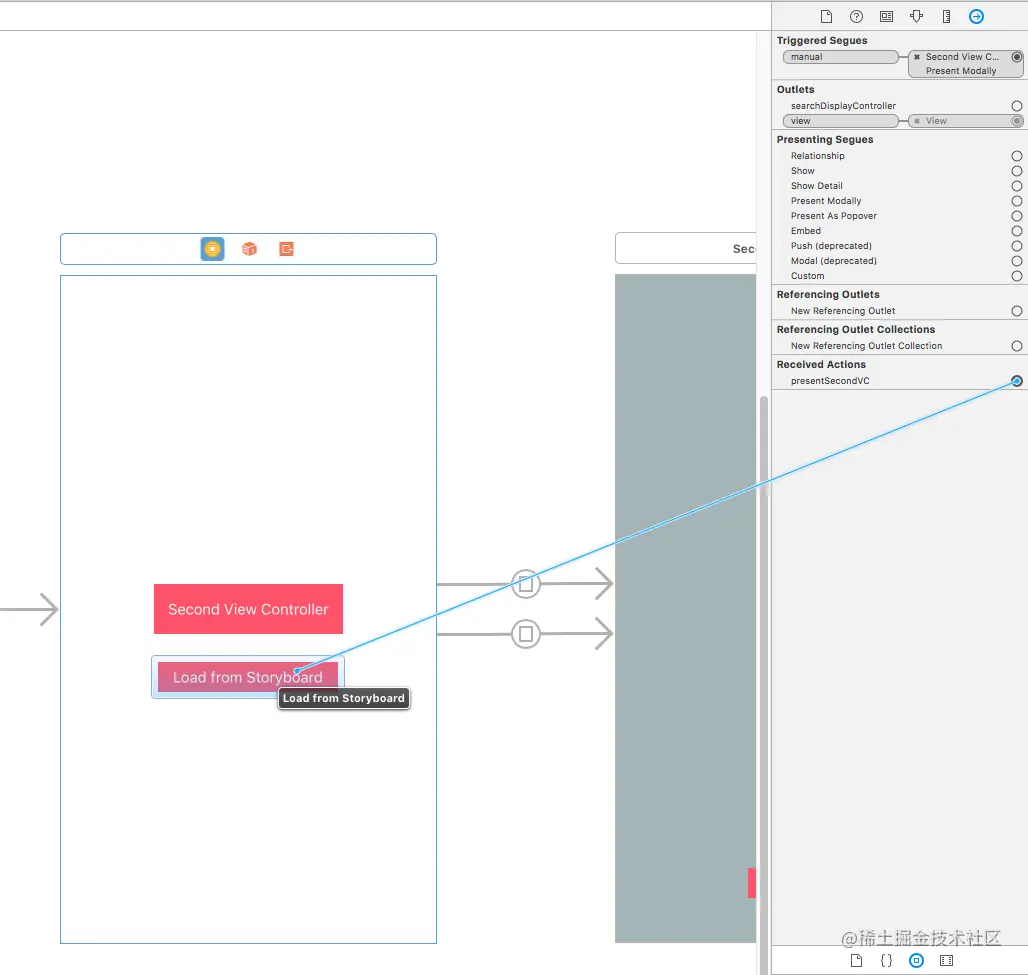Viewport: 1028px width, 975px height.
Task: Click the searchDisplayController outlet circle
Action: coord(1016,106)
